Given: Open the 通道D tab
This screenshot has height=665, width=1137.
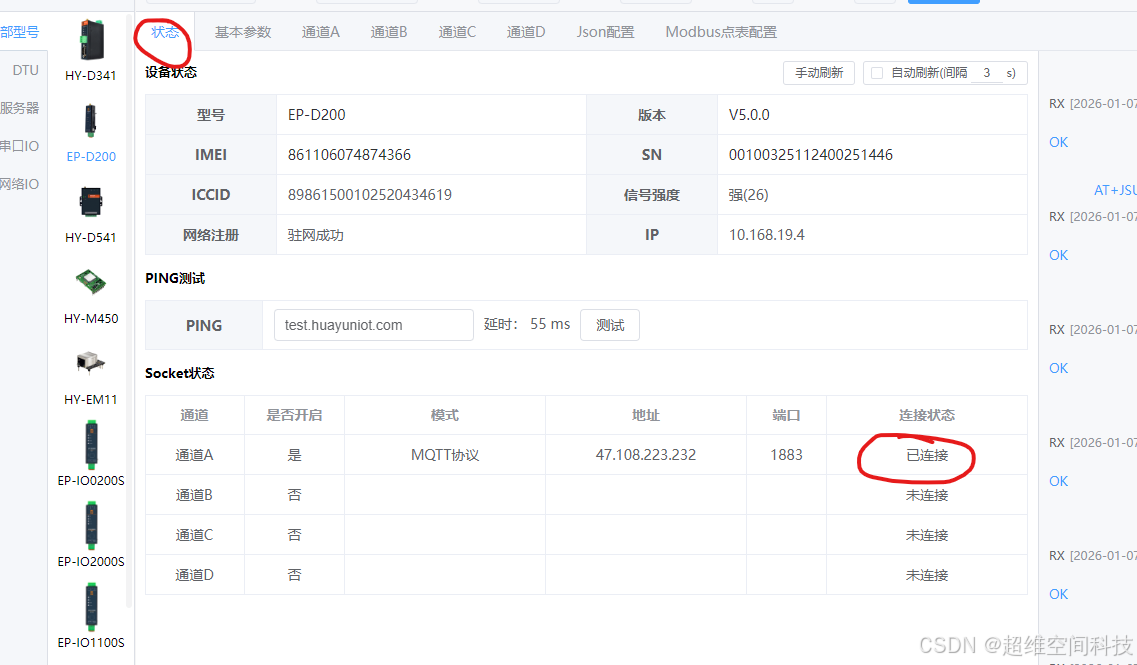Looking at the screenshot, I should (526, 32).
